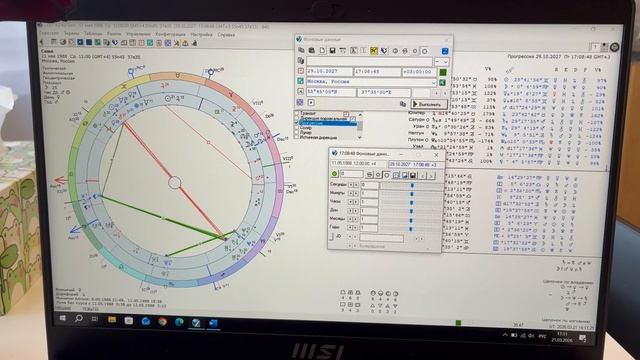Click the step-forward arrow in minutes row
Viewport: 640px width, 360px height.
pyautogui.click(x=356, y=193)
